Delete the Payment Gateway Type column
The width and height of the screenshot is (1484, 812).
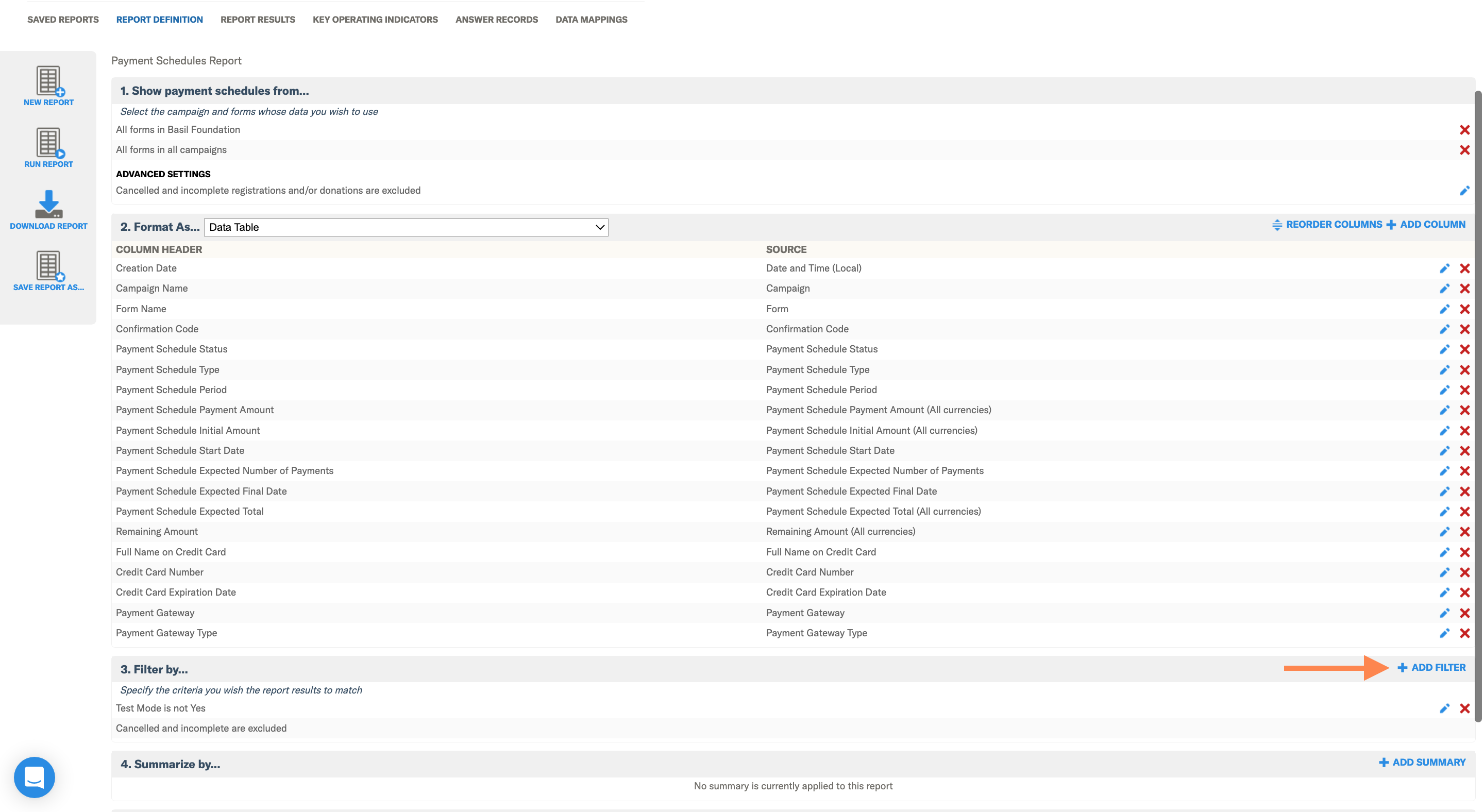click(x=1464, y=633)
